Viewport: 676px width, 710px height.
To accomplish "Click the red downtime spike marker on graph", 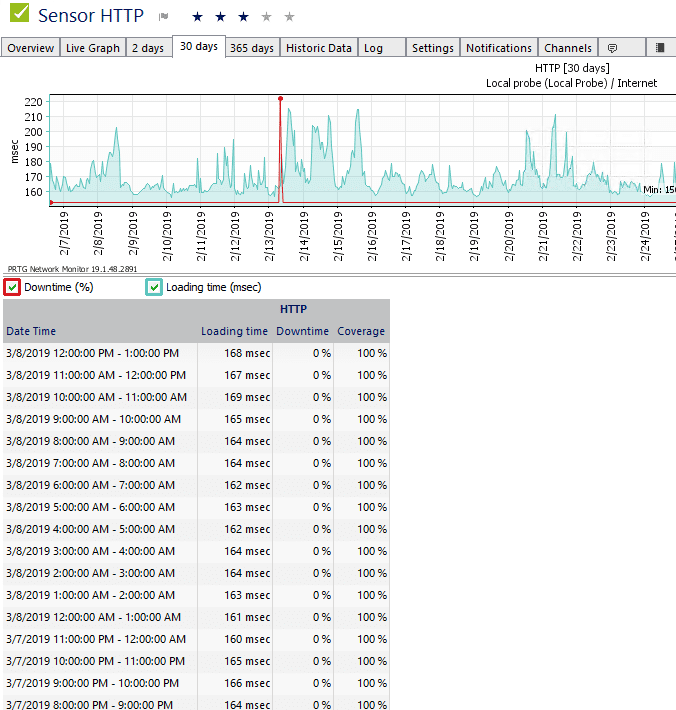I will tap(280, 99).
